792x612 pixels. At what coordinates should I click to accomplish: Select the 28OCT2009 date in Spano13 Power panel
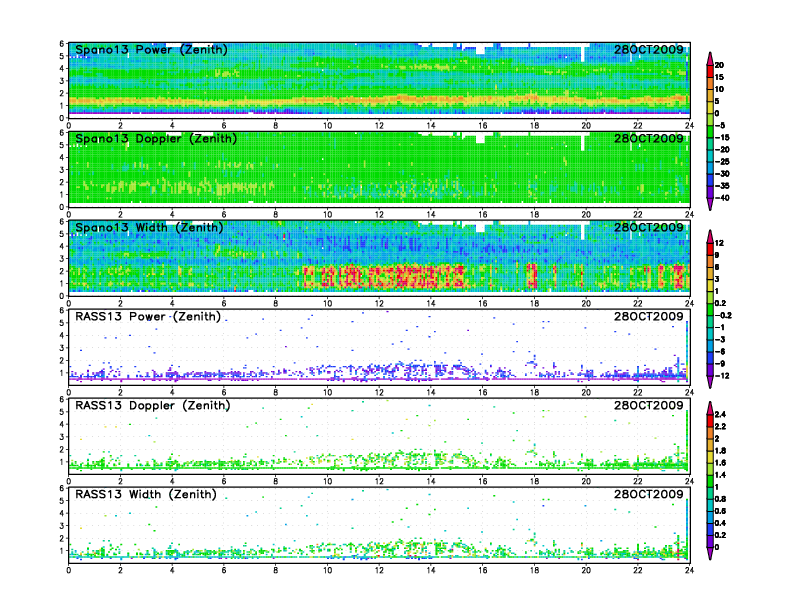(x=649, y=49)
